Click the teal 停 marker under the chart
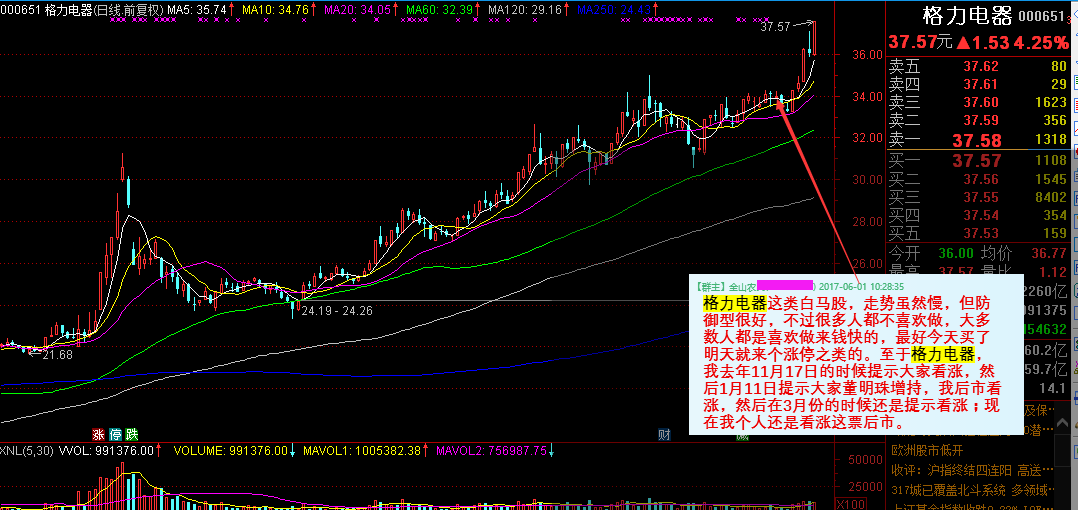 click(116, 434)
